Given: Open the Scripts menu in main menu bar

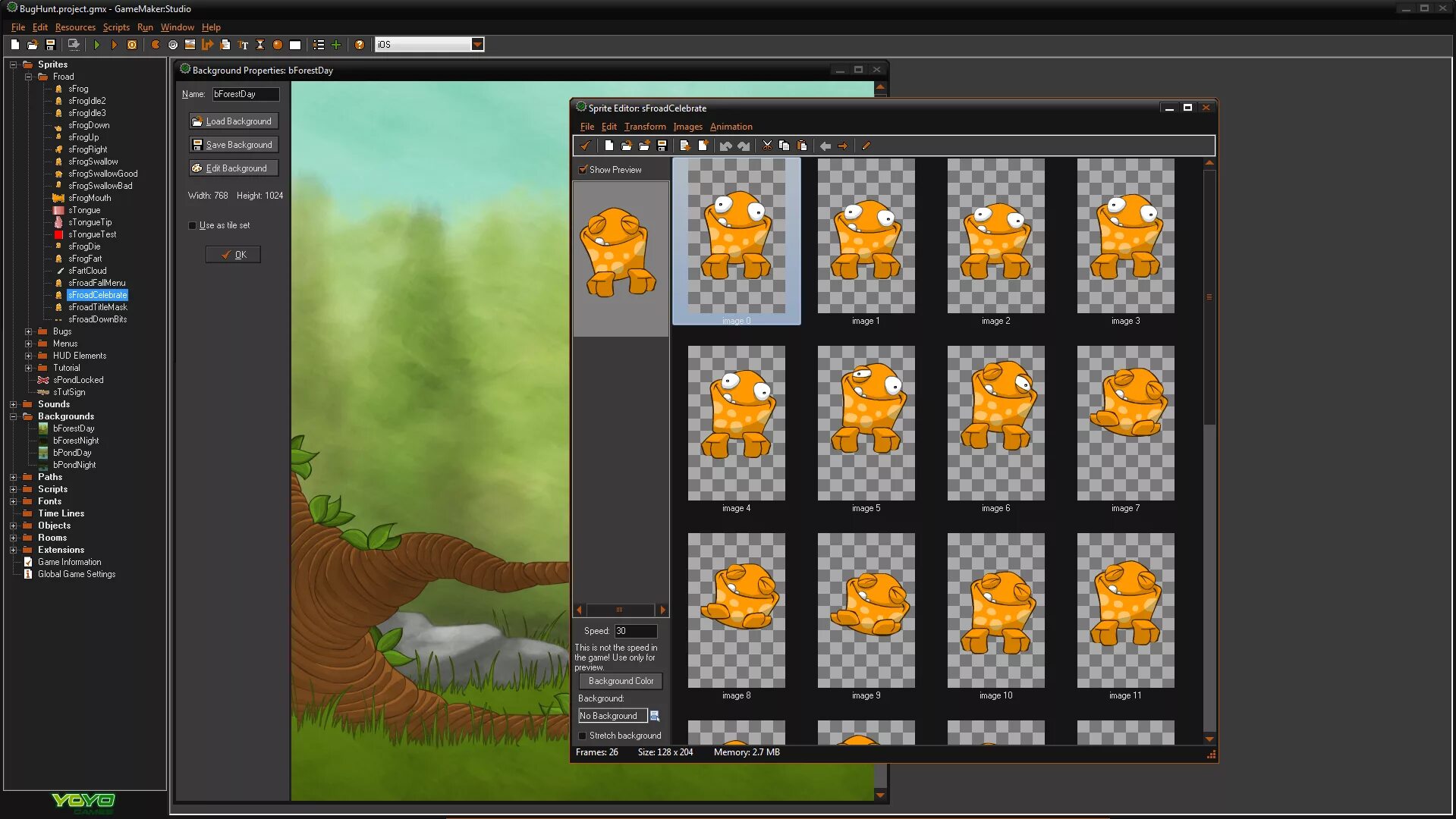Looking at the screenshot, I should click(116, 27).
